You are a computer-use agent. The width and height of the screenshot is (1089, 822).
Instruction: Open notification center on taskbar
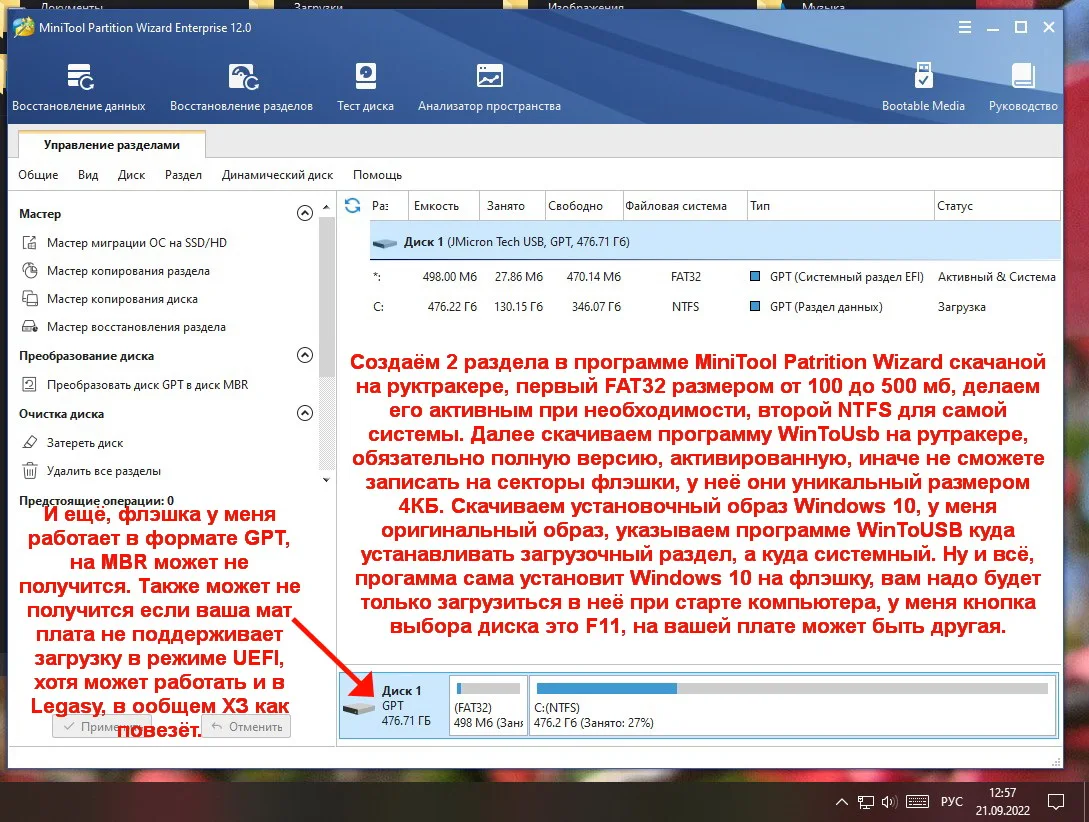coord(1056,802)
